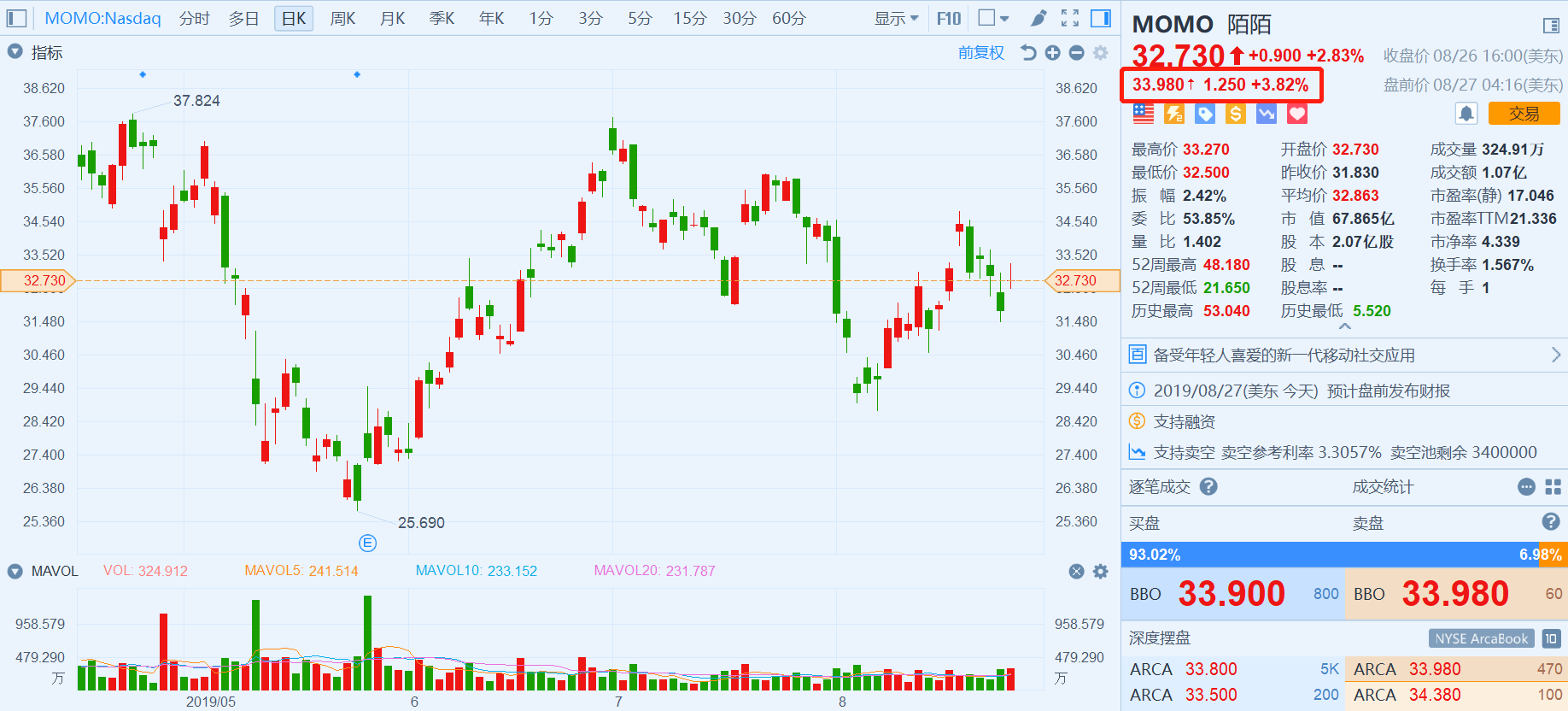Click the second blue diamond marker above the chart

tap(357, 74)
